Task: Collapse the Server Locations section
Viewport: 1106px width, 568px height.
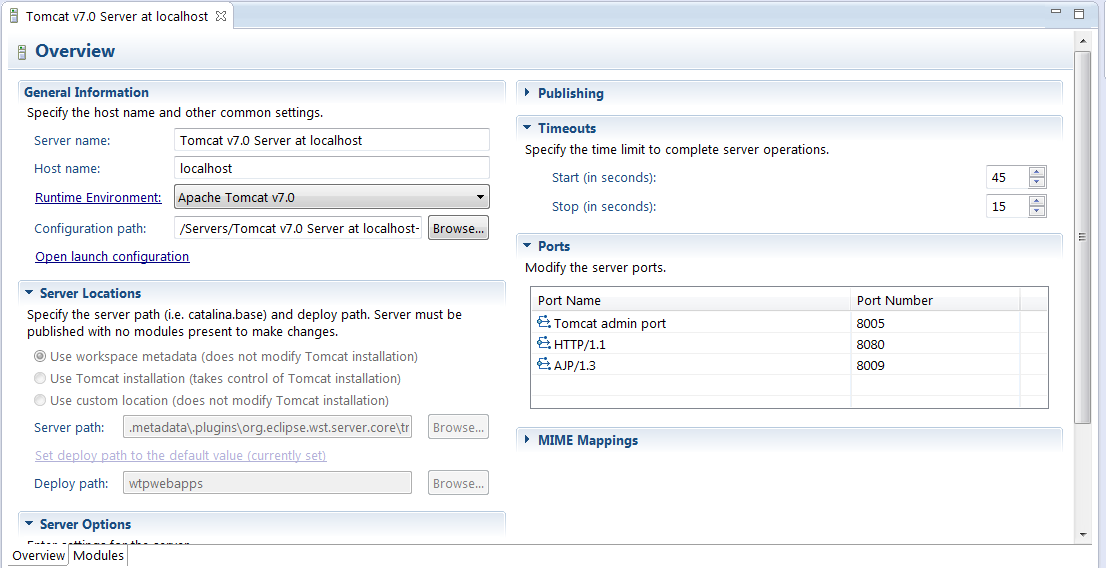Action: pyautogui.click(x=29, y=293)
